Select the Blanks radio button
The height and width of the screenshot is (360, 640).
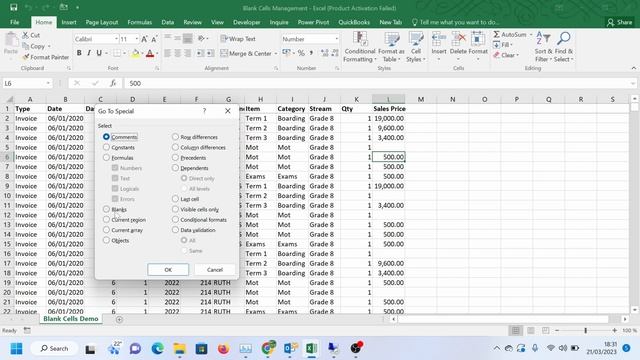(x=106, y=209)
